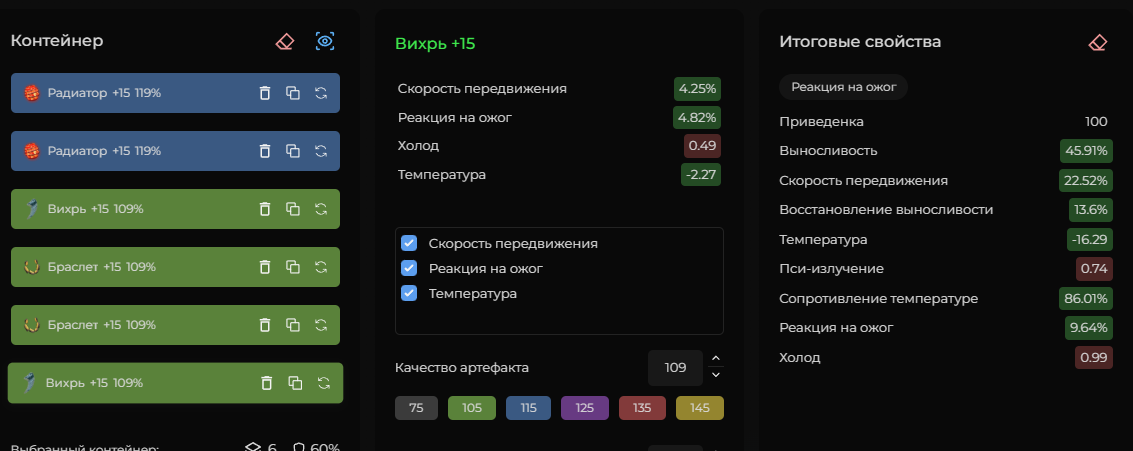
Task: Click the quality value field showing 109
Action: pos(675,368)
